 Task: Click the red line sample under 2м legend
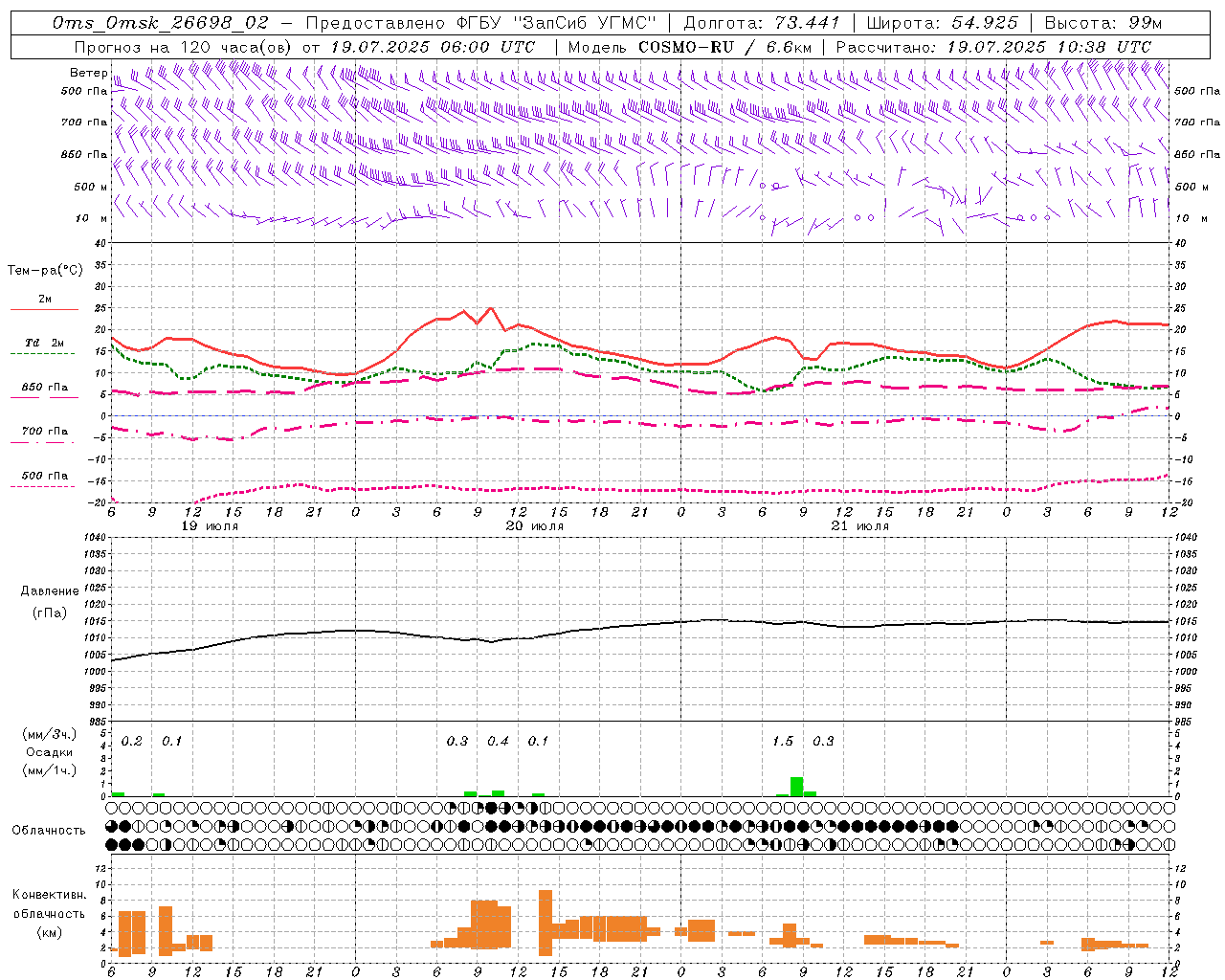[44, 310]
